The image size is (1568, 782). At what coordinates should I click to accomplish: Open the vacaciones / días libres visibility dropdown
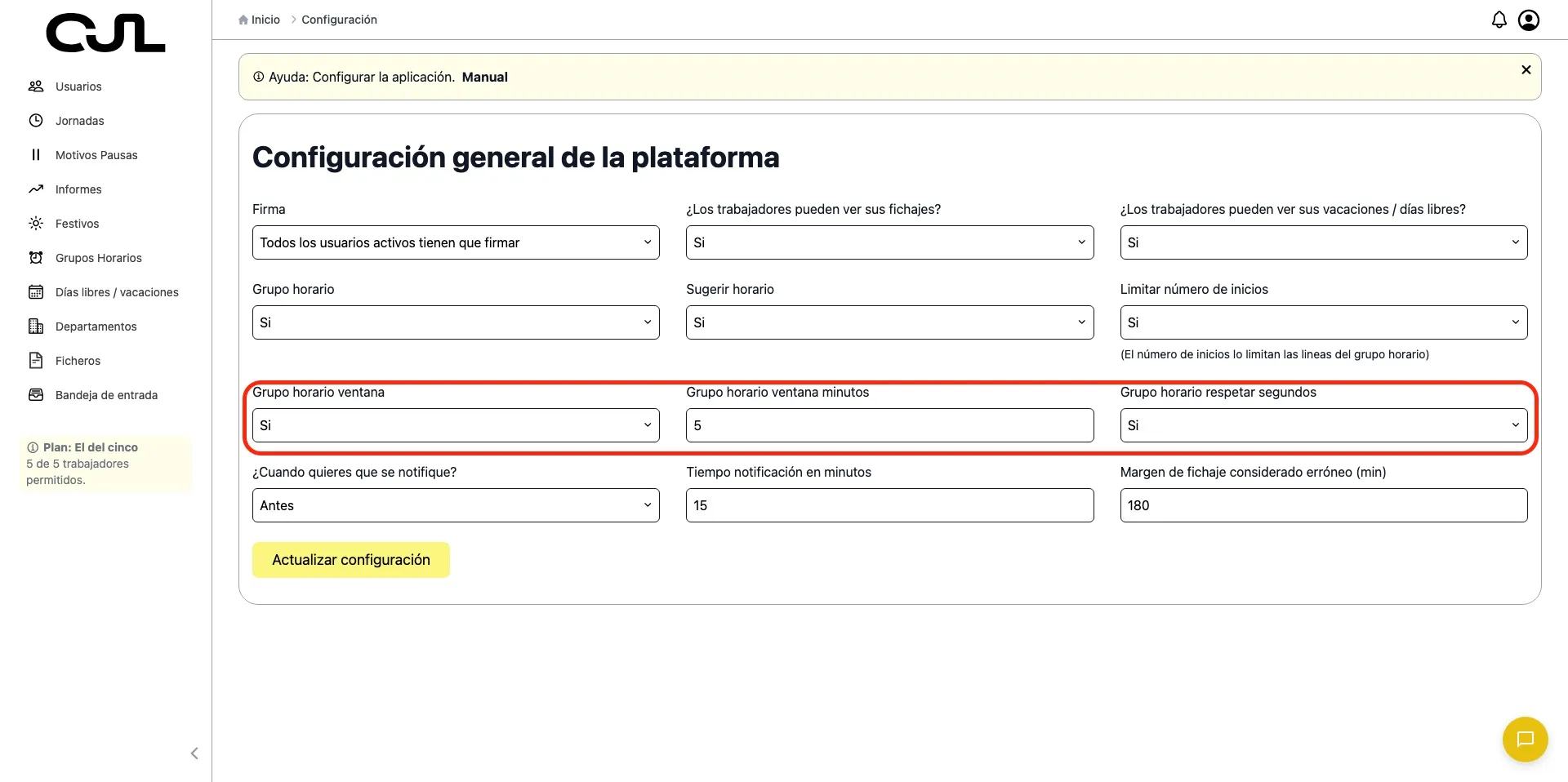pyautogui.click(x=1324, y=242)
